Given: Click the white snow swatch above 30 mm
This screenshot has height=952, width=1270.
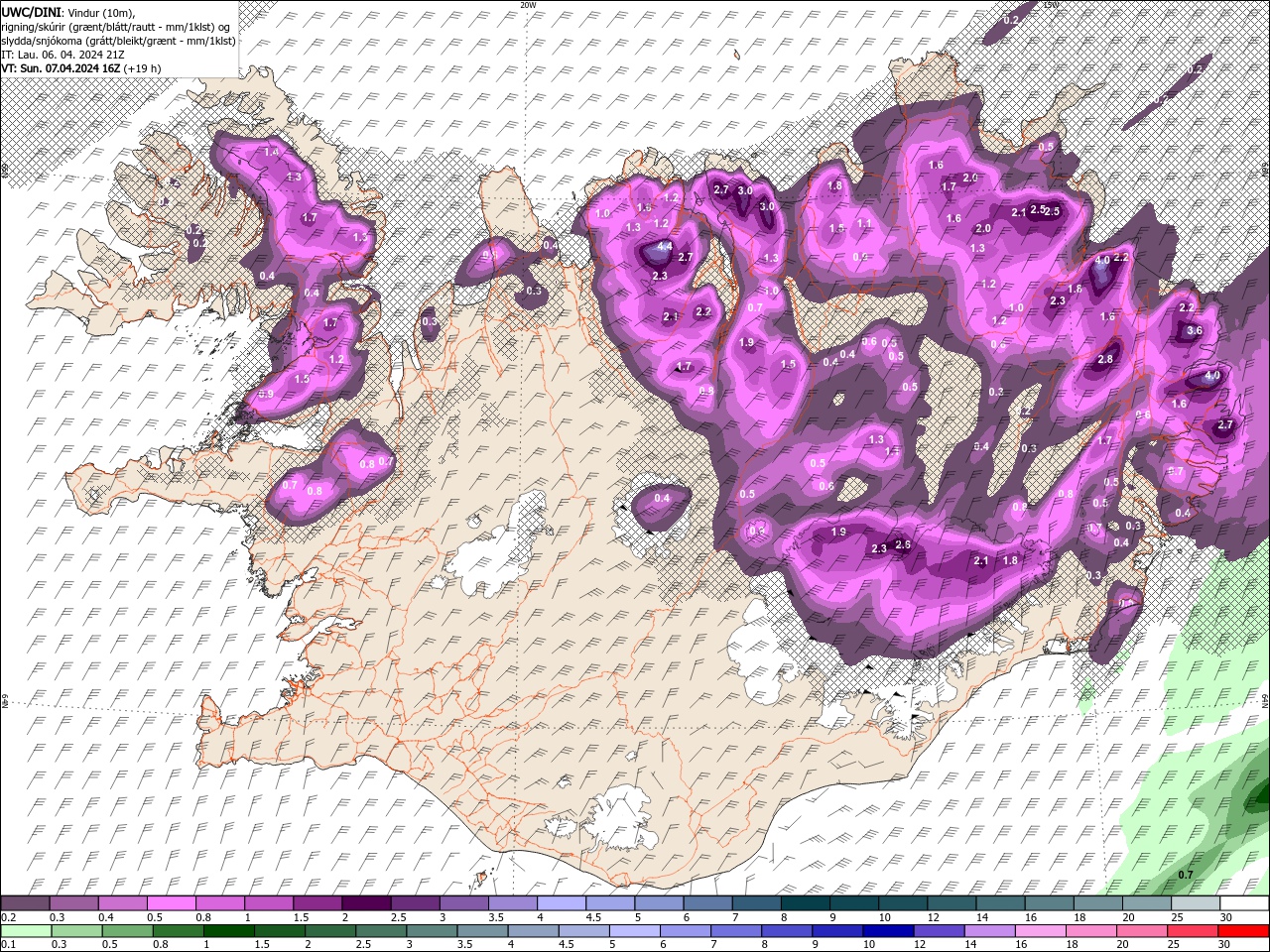Looking at the screenshot, I should pos(1243,903).
